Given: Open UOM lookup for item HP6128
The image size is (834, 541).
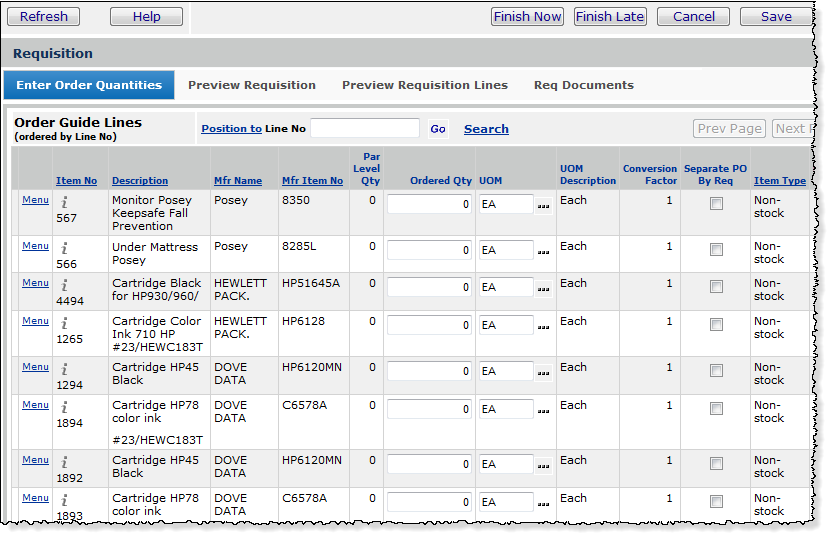Looking at the screenshot, I should pos(543,327).
